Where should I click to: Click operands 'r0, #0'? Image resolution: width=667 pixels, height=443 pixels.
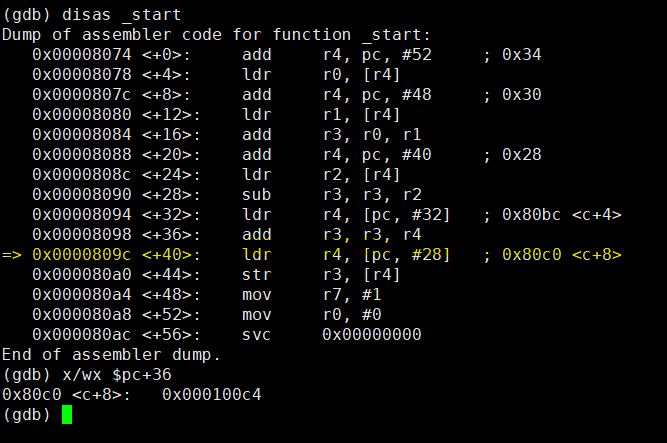[352, 315]
